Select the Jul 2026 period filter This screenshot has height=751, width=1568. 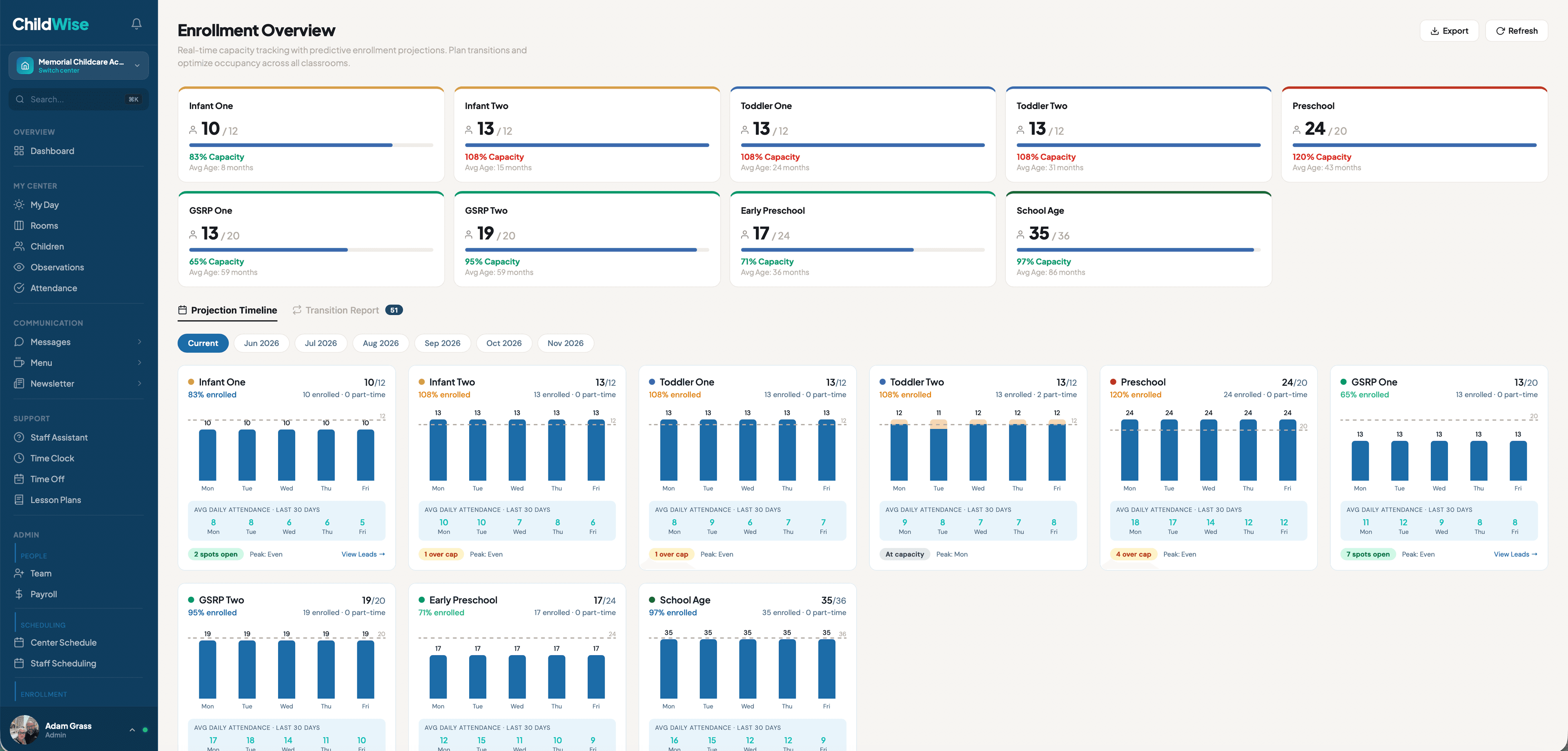pos(321,343)
